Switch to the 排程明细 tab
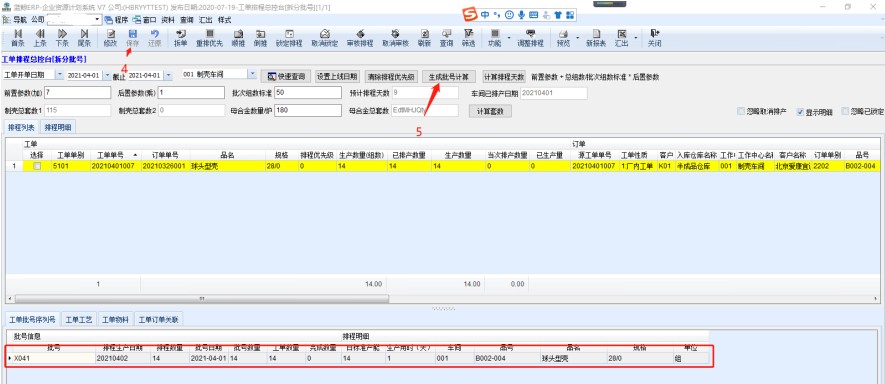This screenshot has width=885, height=384. pyautogui.click(x=58, y=128)
